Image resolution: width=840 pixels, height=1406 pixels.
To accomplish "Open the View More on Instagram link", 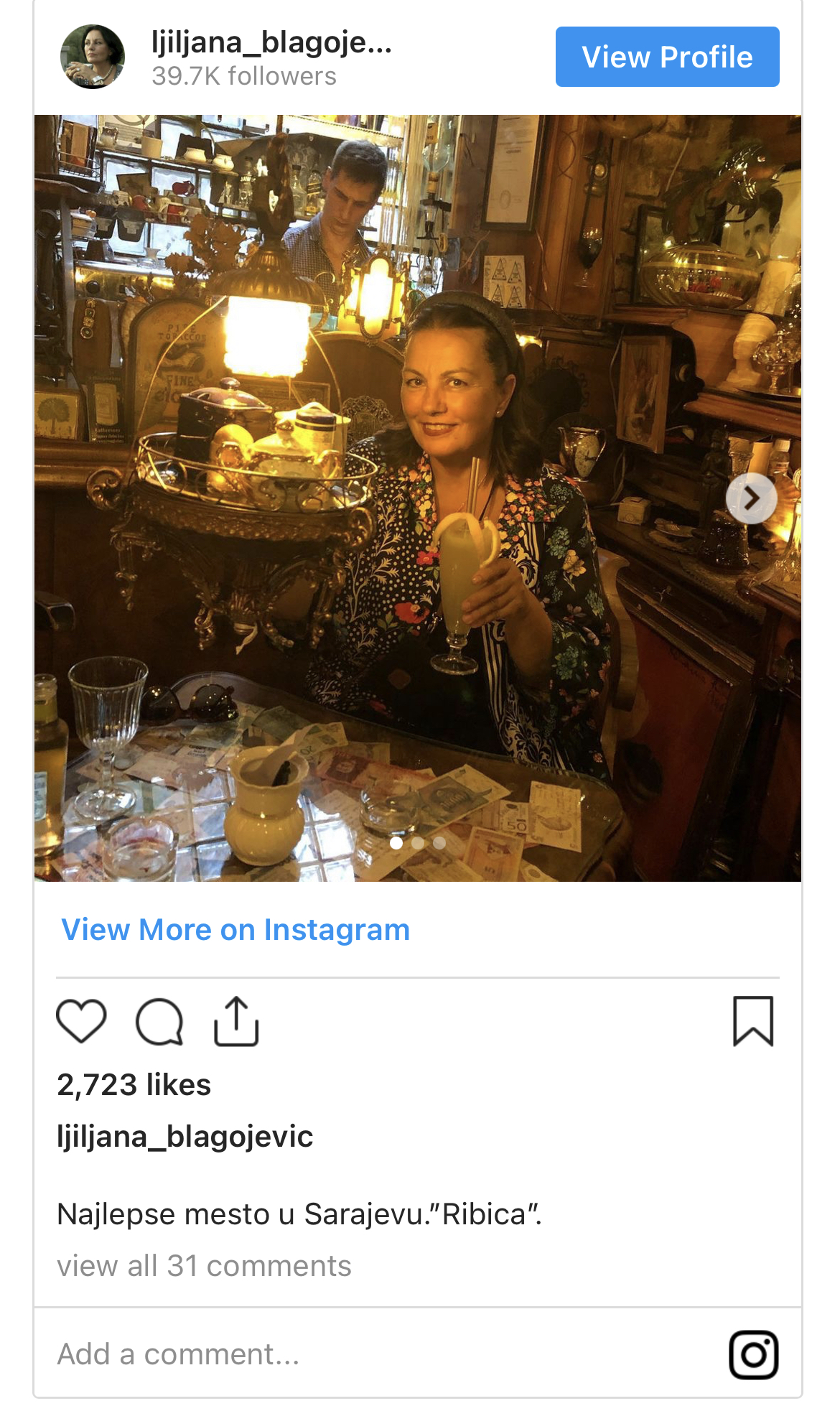I will click(x=235, y=929).
